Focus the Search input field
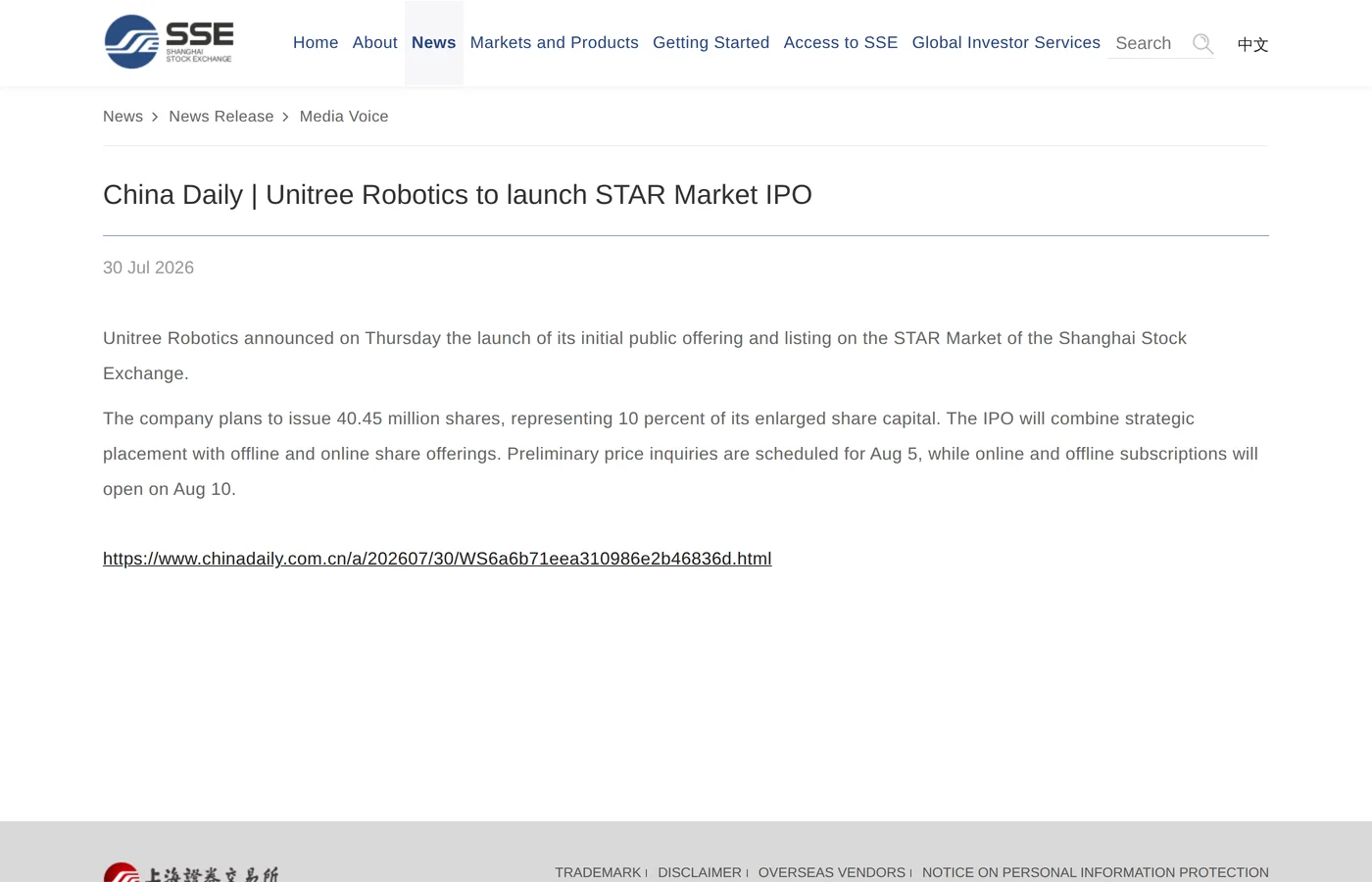The height and width of the screenshot is (882, 1372). [1149, 43]
